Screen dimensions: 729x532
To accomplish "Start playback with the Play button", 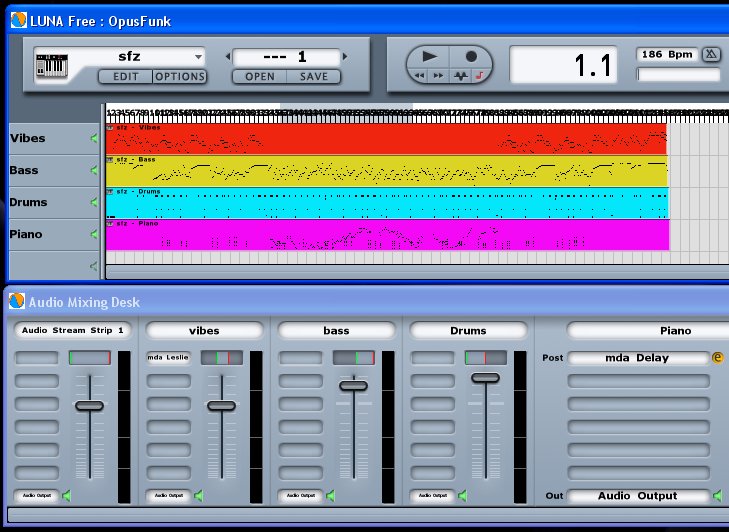I will click(429, 57).
